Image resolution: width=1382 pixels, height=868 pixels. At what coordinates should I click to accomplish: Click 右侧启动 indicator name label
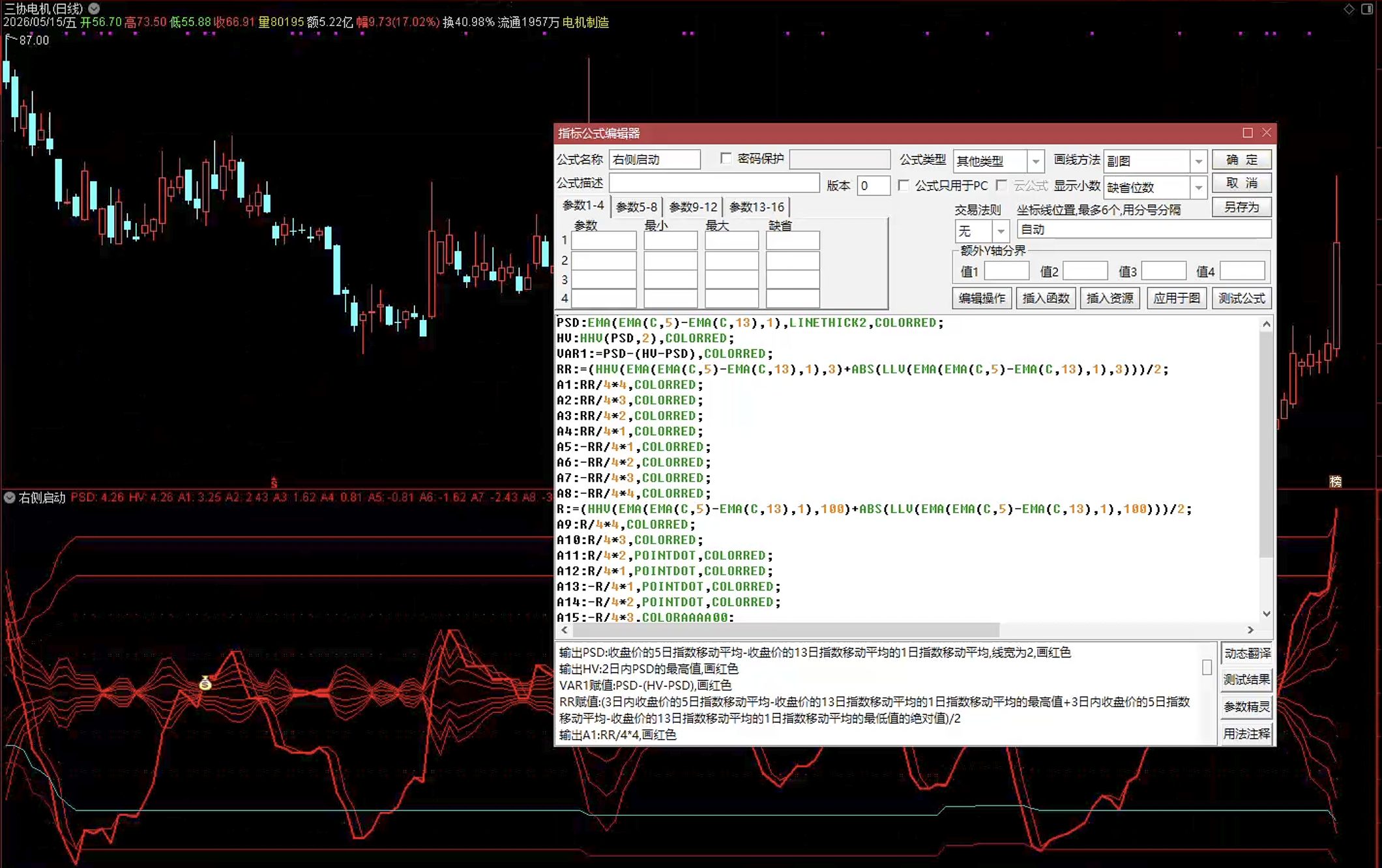(42, 497)
